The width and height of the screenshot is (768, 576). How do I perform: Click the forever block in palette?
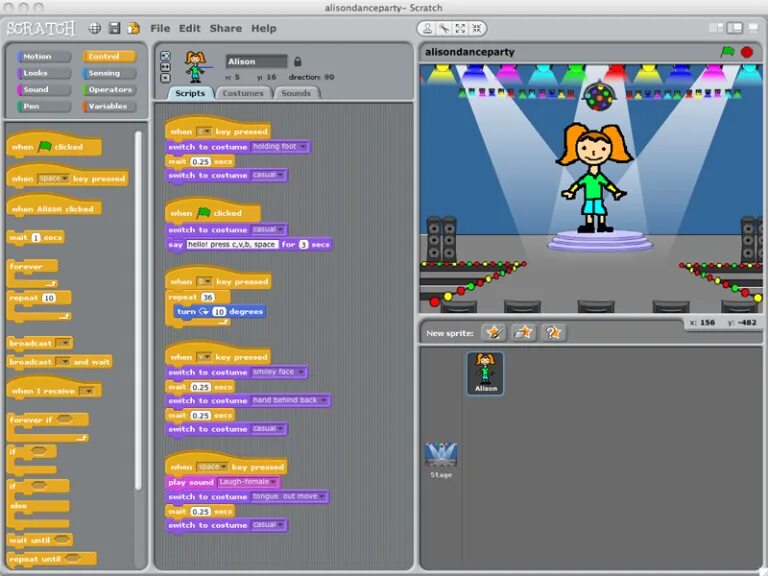[33, 273]
